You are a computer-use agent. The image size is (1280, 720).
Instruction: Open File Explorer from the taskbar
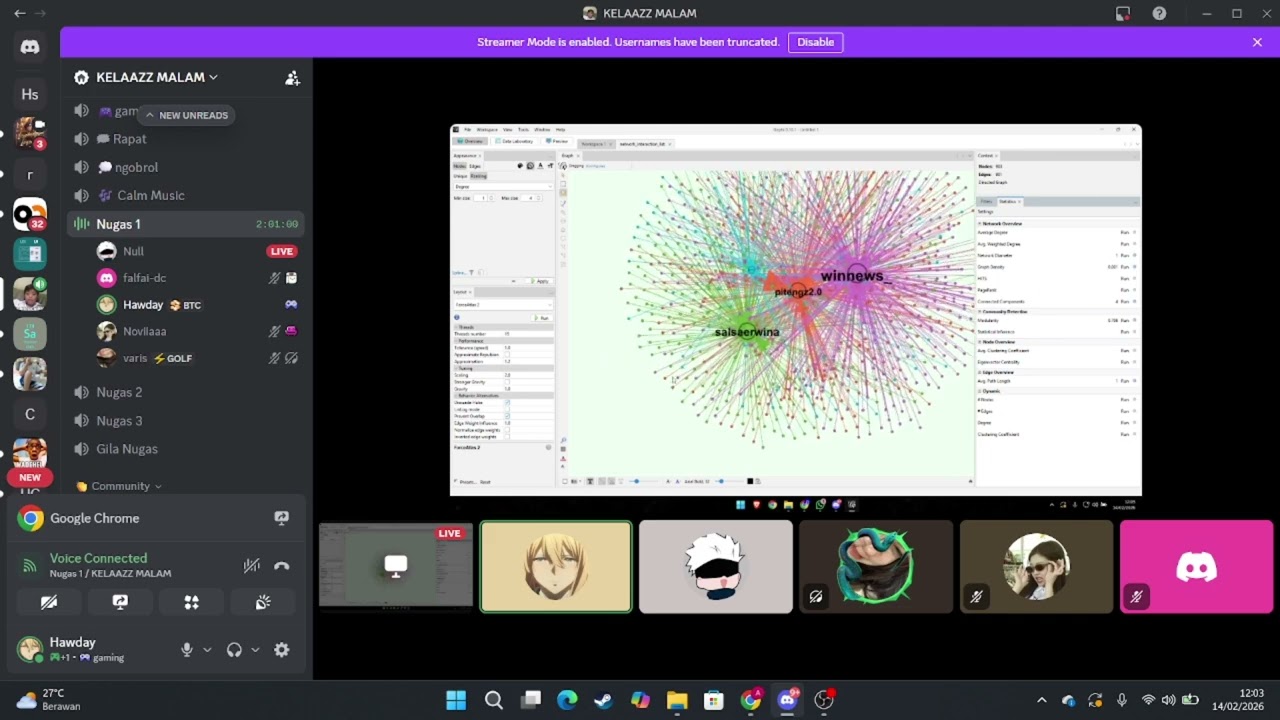coord(677,700)
